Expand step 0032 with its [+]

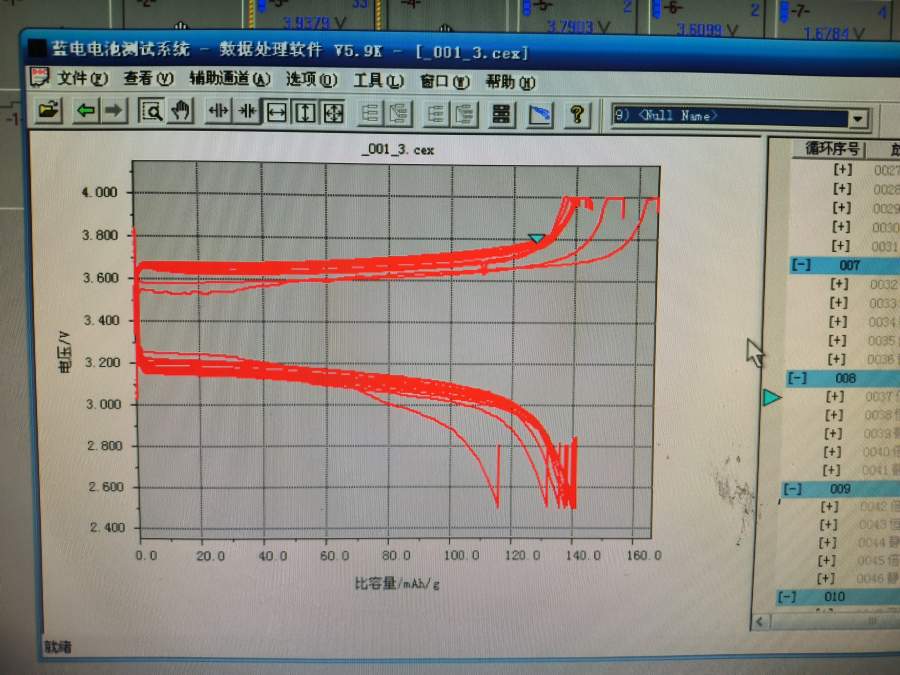click(x=840, y=284)
